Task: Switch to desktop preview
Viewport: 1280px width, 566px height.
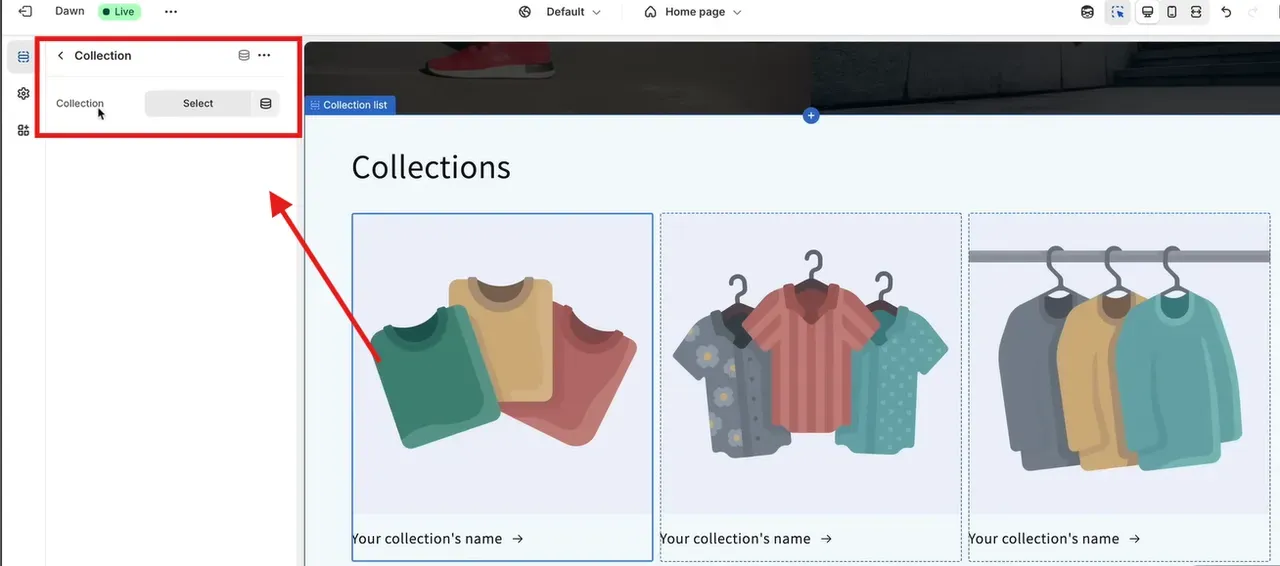Action: tap(1148, 12)
